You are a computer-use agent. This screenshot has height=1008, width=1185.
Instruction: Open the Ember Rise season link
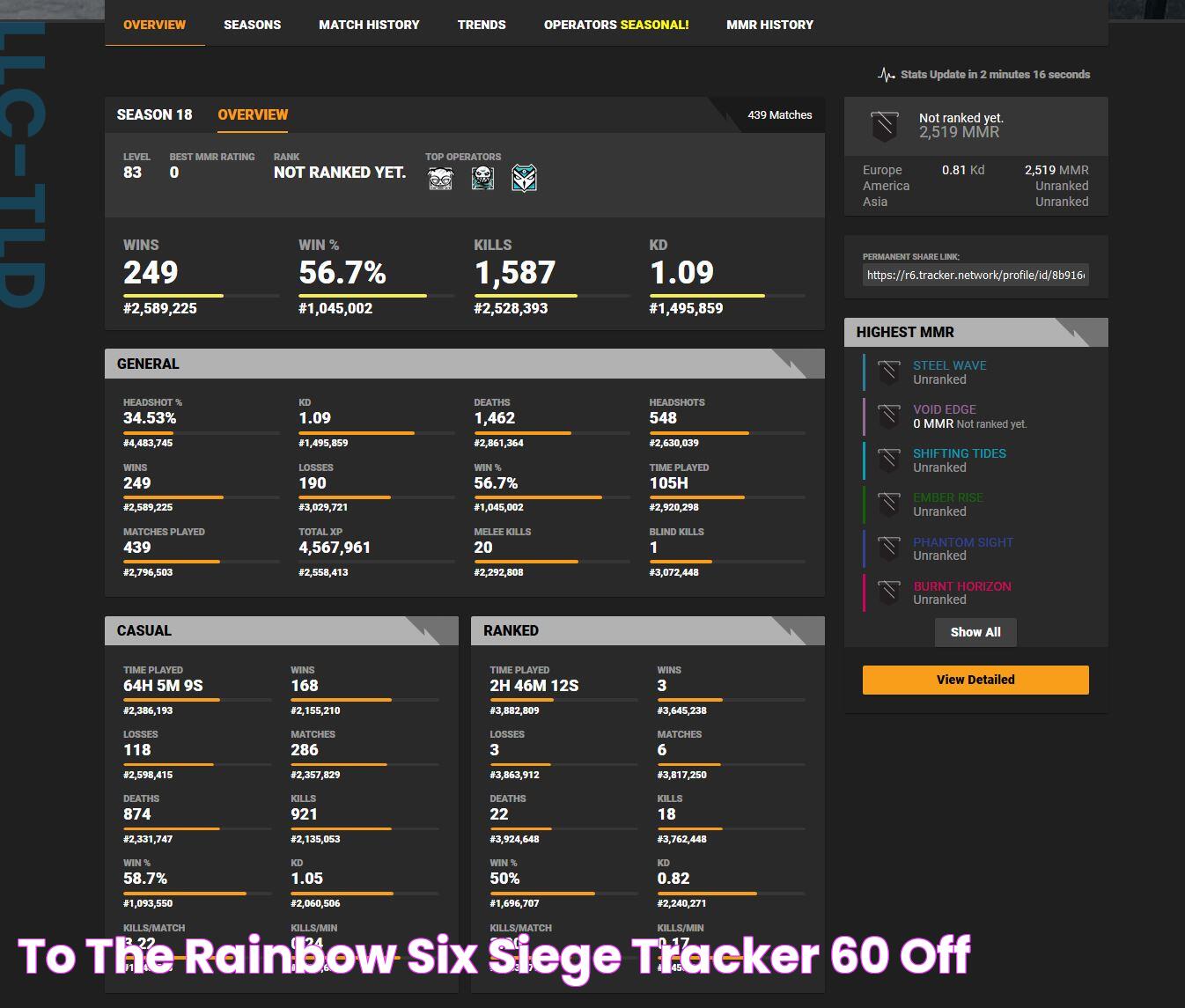[x=947, y=497]
